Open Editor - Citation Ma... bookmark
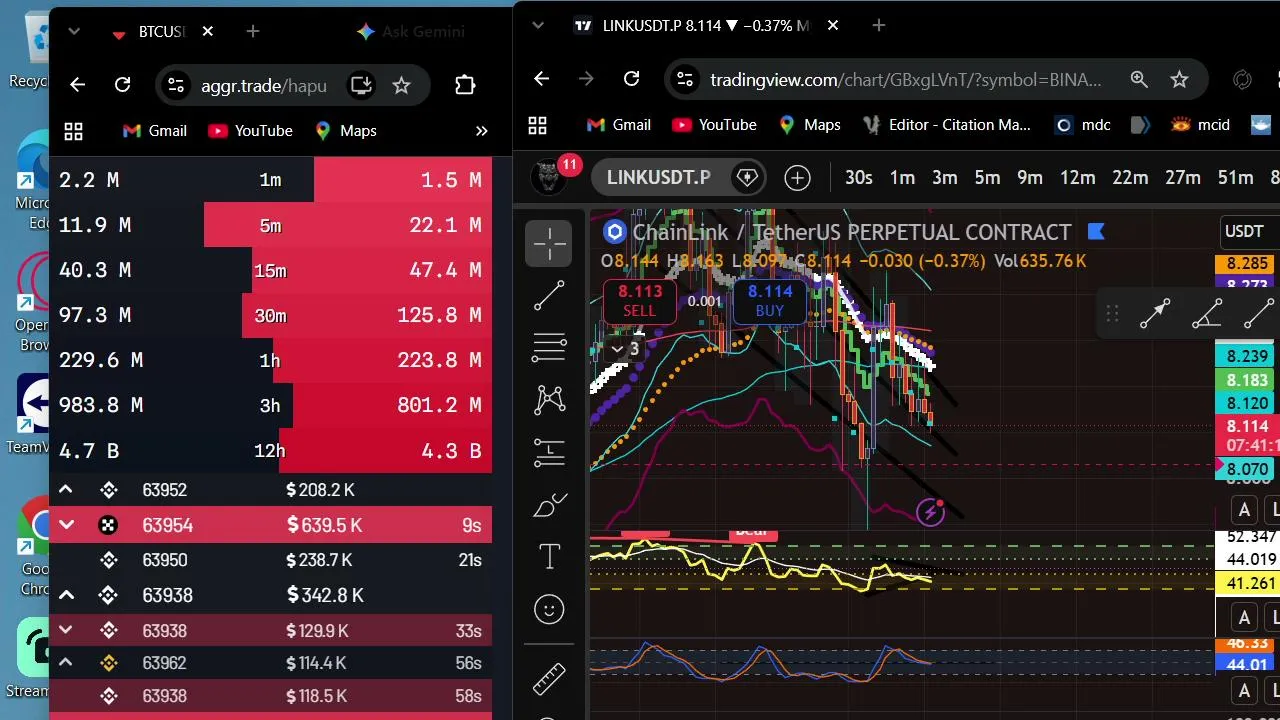Image resolution: width=1280 pixels, height=720 pixels. 945,125
